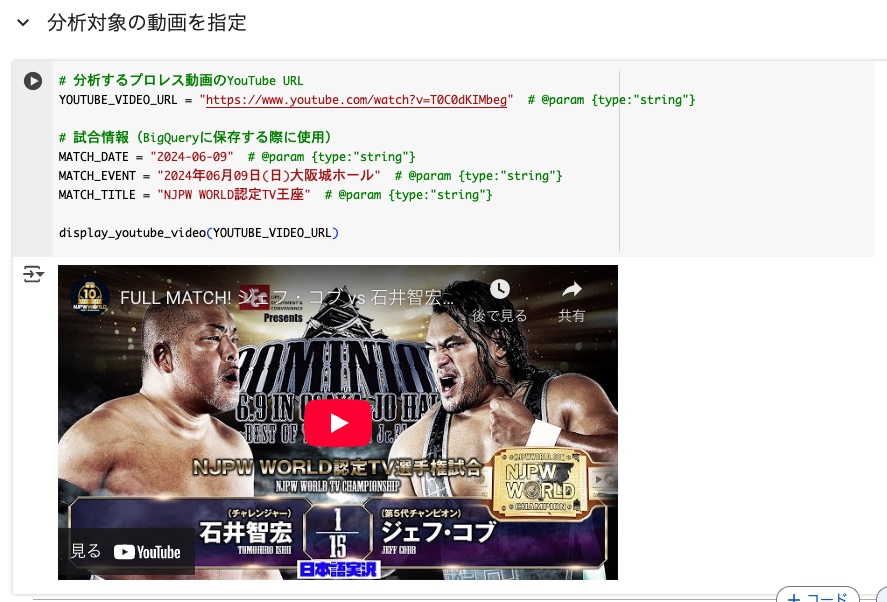Toggle the cell output options icon
The image size is (887, 602).
(x=33, y=274)
